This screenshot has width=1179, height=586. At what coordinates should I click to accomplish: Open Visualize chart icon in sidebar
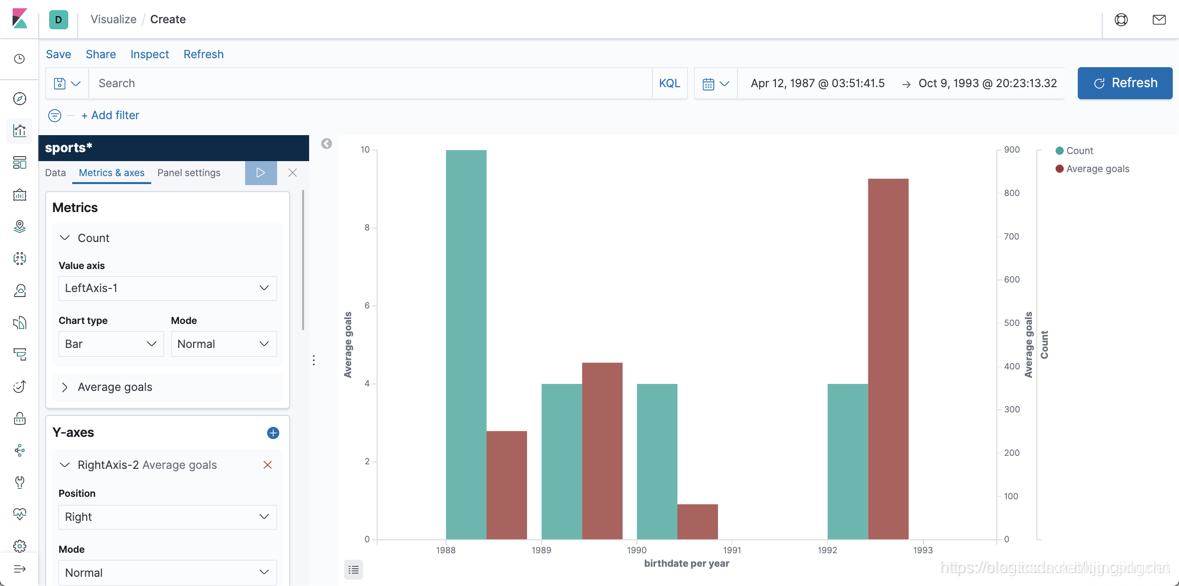tap(20, 130)
